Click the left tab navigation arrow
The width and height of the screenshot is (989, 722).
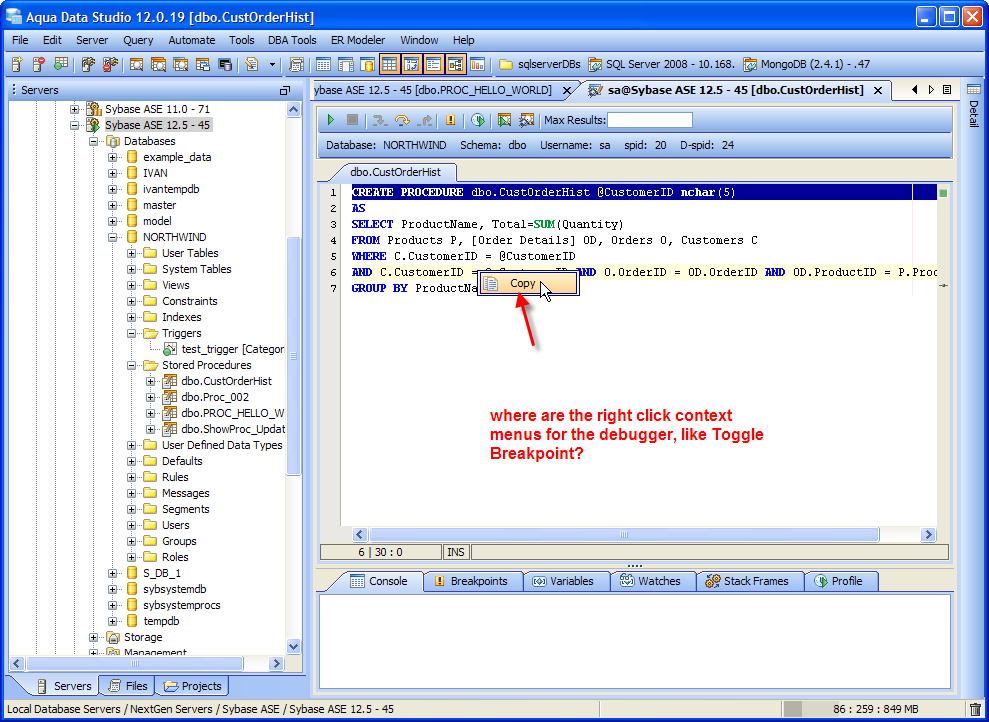tap(915, 90)
